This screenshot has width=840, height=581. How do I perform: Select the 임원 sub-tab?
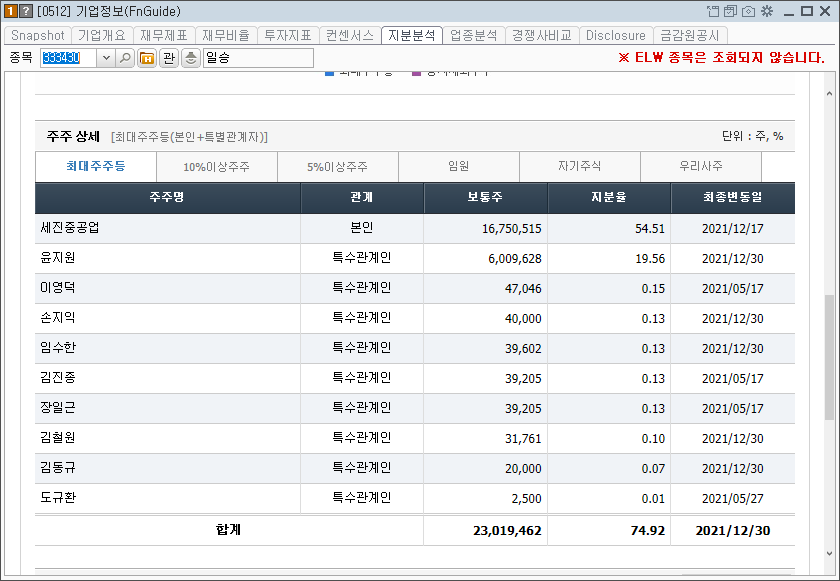(459, 167)
